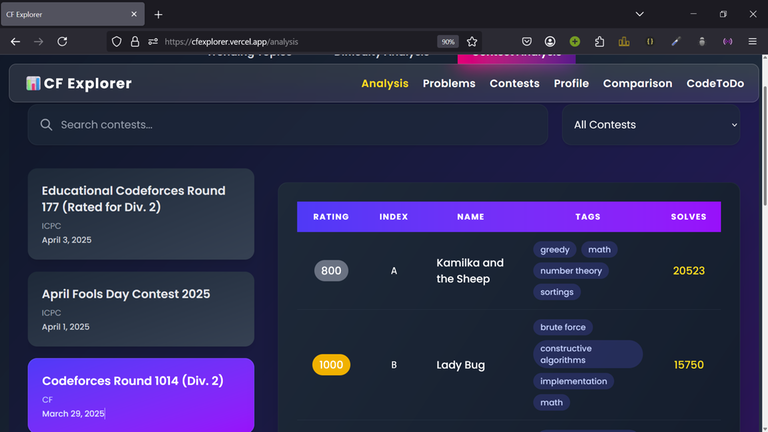768x432 pixels.
Task: Open the Firefox account profile icon
Action: pos(550,42)
